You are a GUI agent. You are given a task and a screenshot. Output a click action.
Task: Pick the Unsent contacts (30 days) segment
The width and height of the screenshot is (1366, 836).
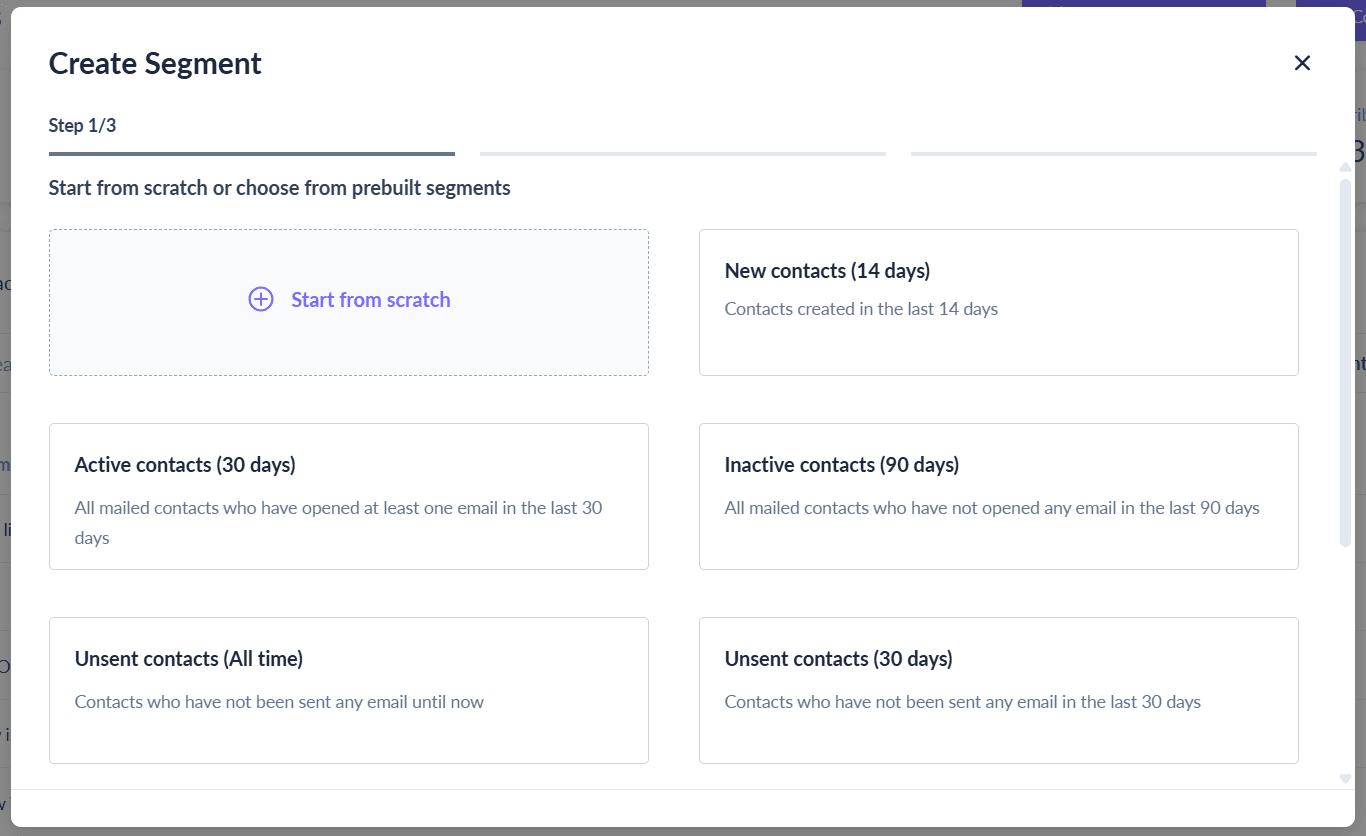998,690
